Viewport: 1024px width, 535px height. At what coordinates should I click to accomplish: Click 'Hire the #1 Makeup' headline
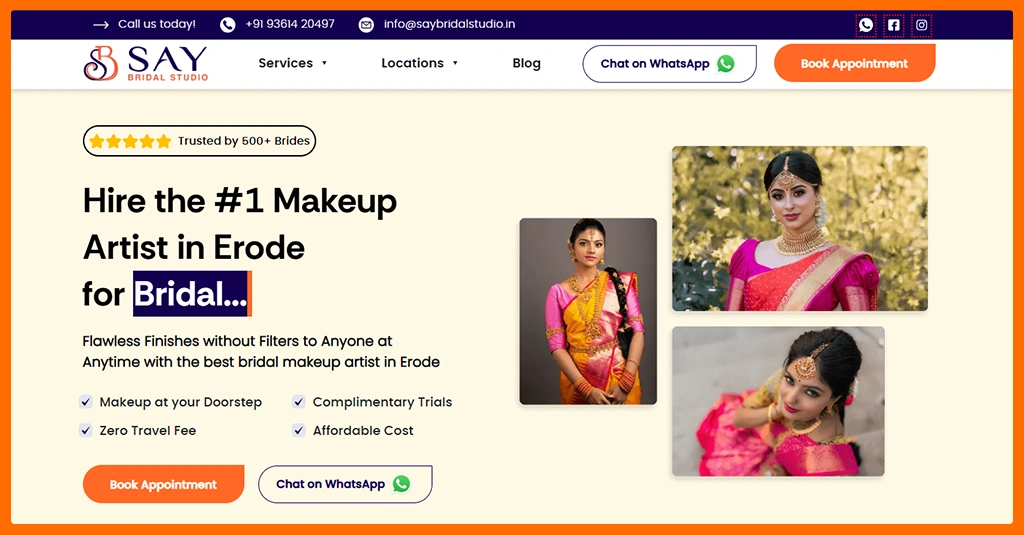pyautogui.click(x=240, y=201)
